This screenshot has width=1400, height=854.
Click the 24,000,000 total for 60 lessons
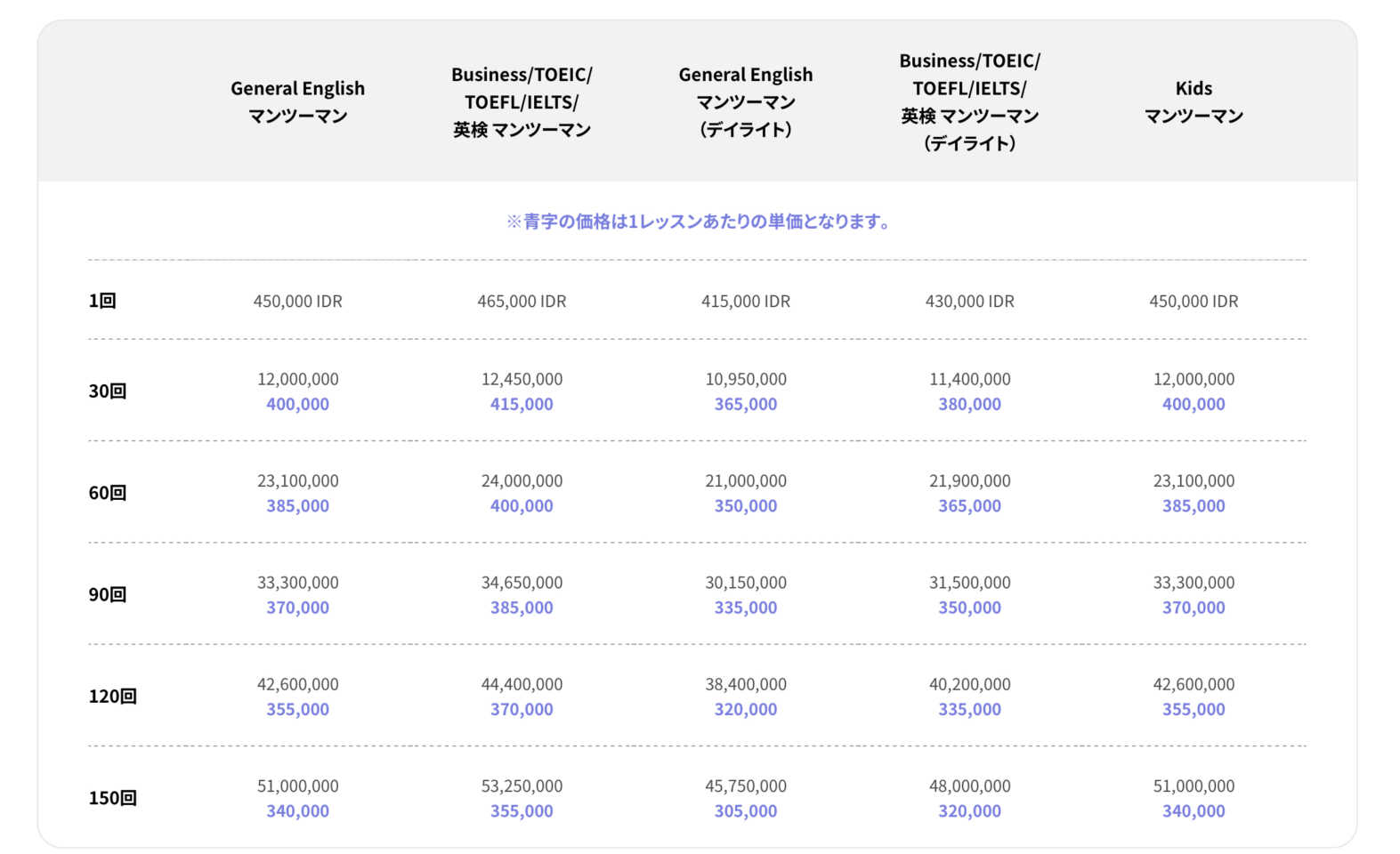522,481
